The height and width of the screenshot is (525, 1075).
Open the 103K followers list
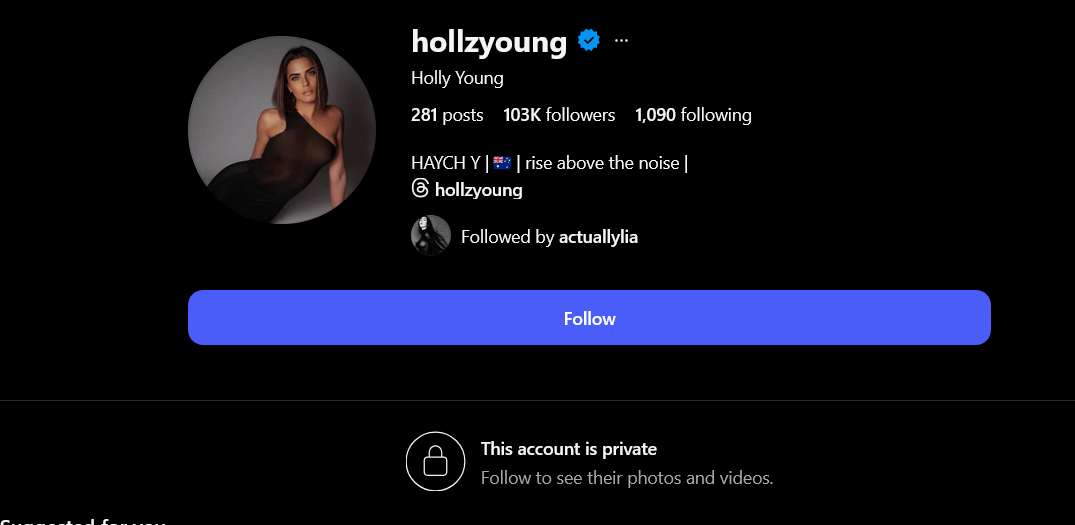(559, 114)
